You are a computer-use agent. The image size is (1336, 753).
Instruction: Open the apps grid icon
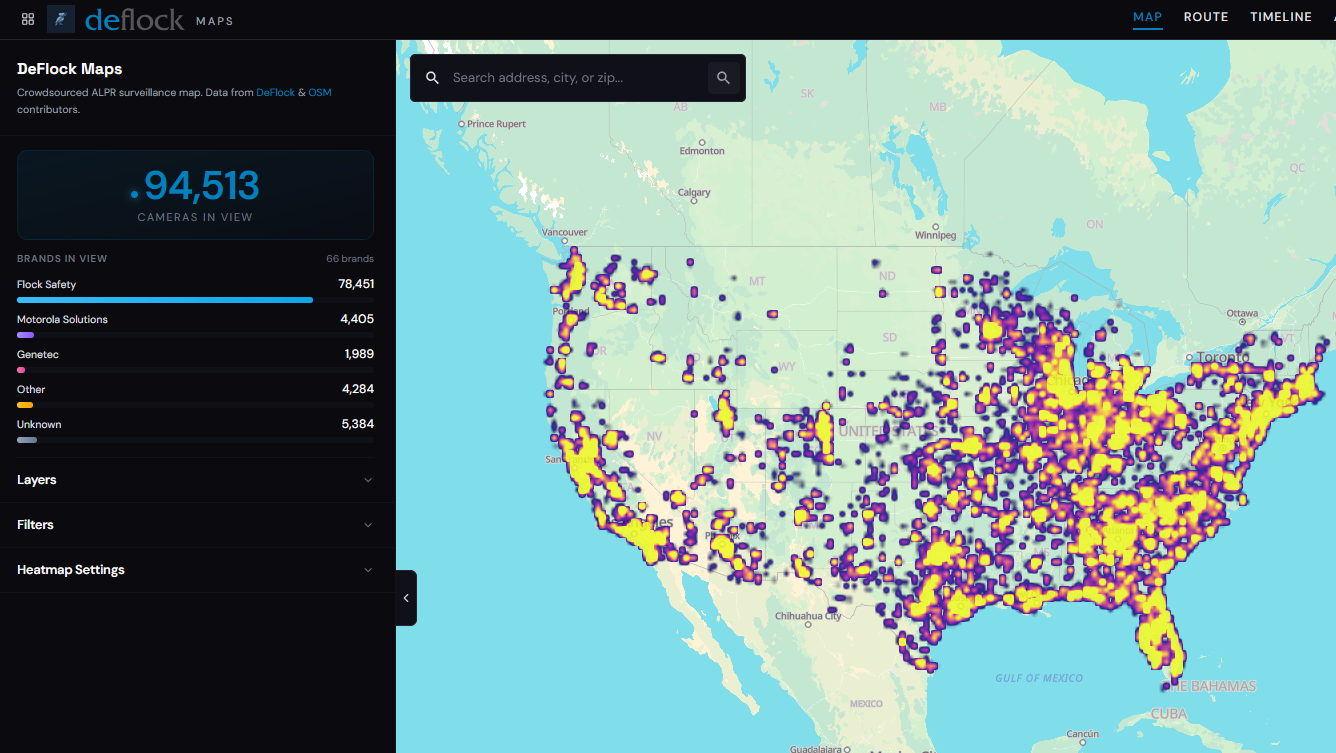pyautogui.click(x=28, y=19)
